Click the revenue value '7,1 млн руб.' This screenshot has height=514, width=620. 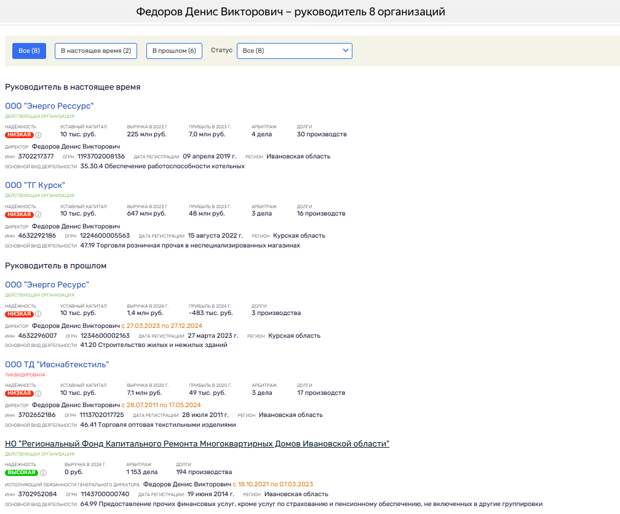point(144,393)
